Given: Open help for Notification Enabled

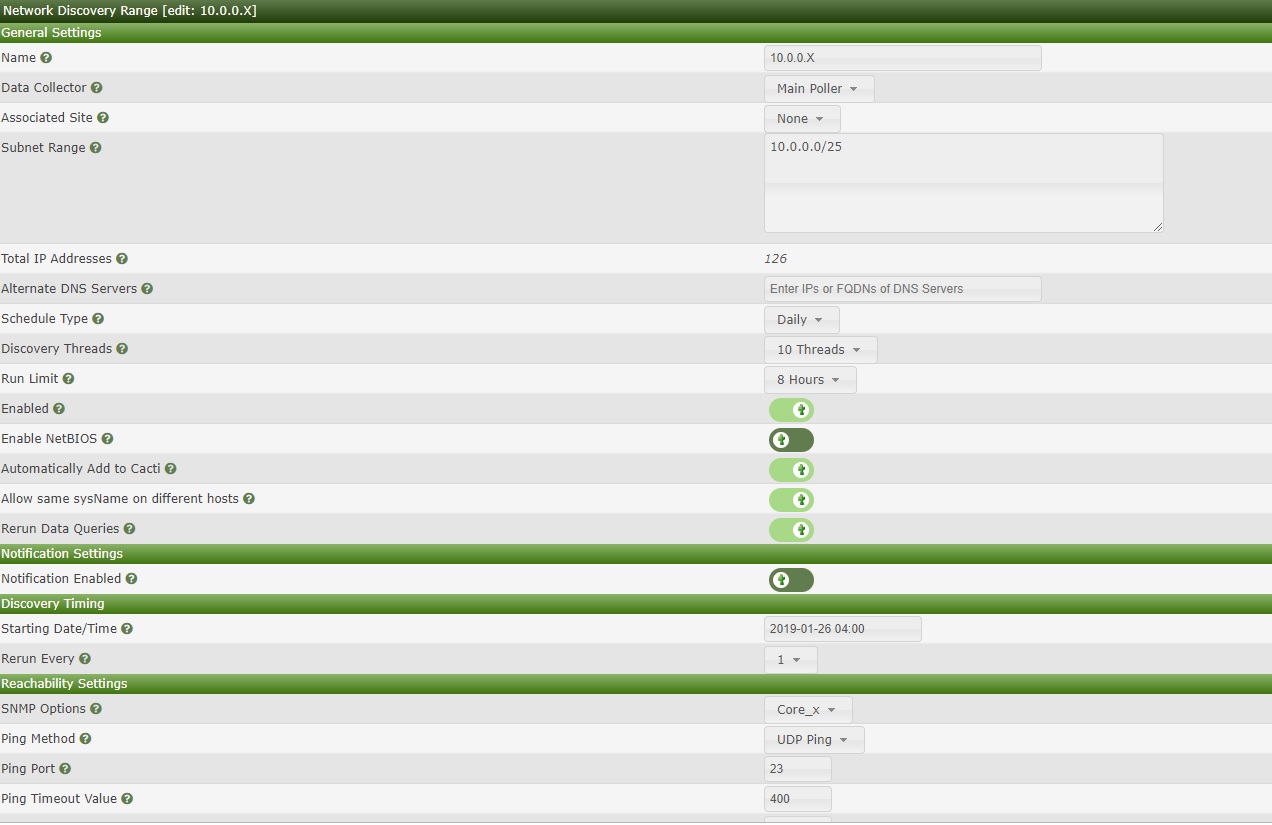Looking at the screenshot, I should tap(132, 578).
